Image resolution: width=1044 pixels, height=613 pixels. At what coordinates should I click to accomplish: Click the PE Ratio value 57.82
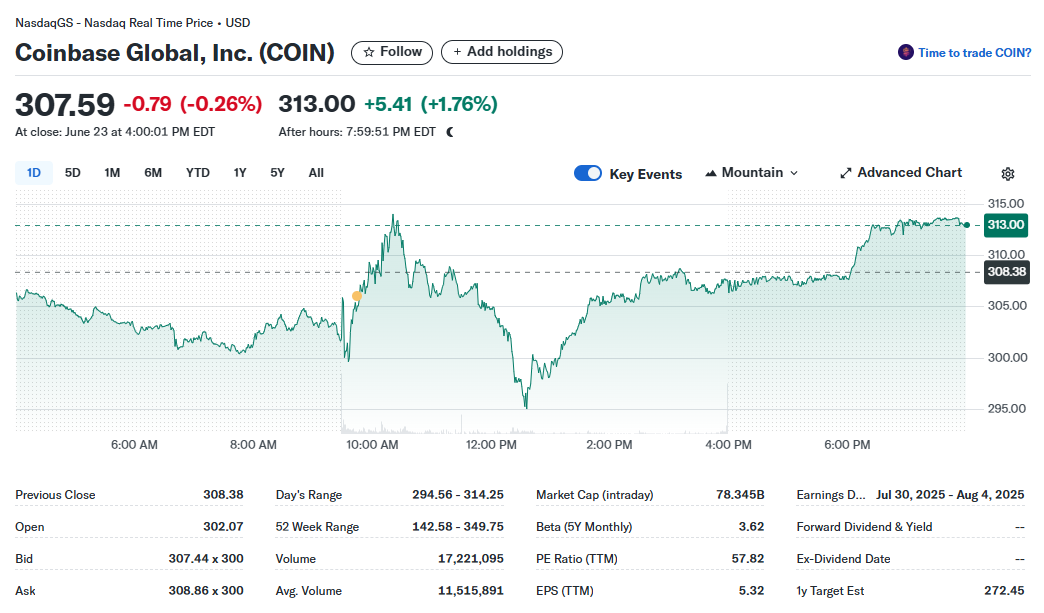(748, 558)
